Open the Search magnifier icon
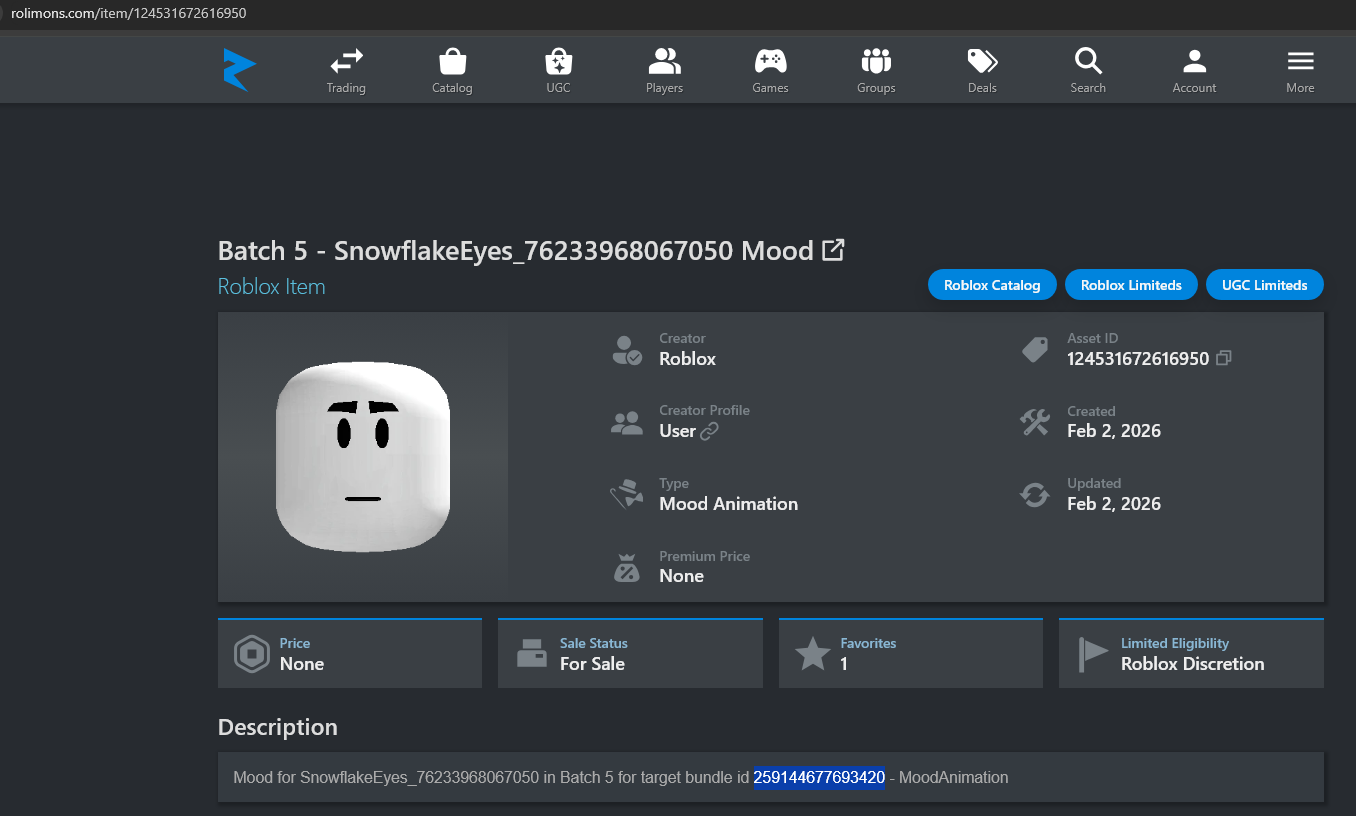The height and width of the screenshot is (816, 1356). tap(1088, 61)
